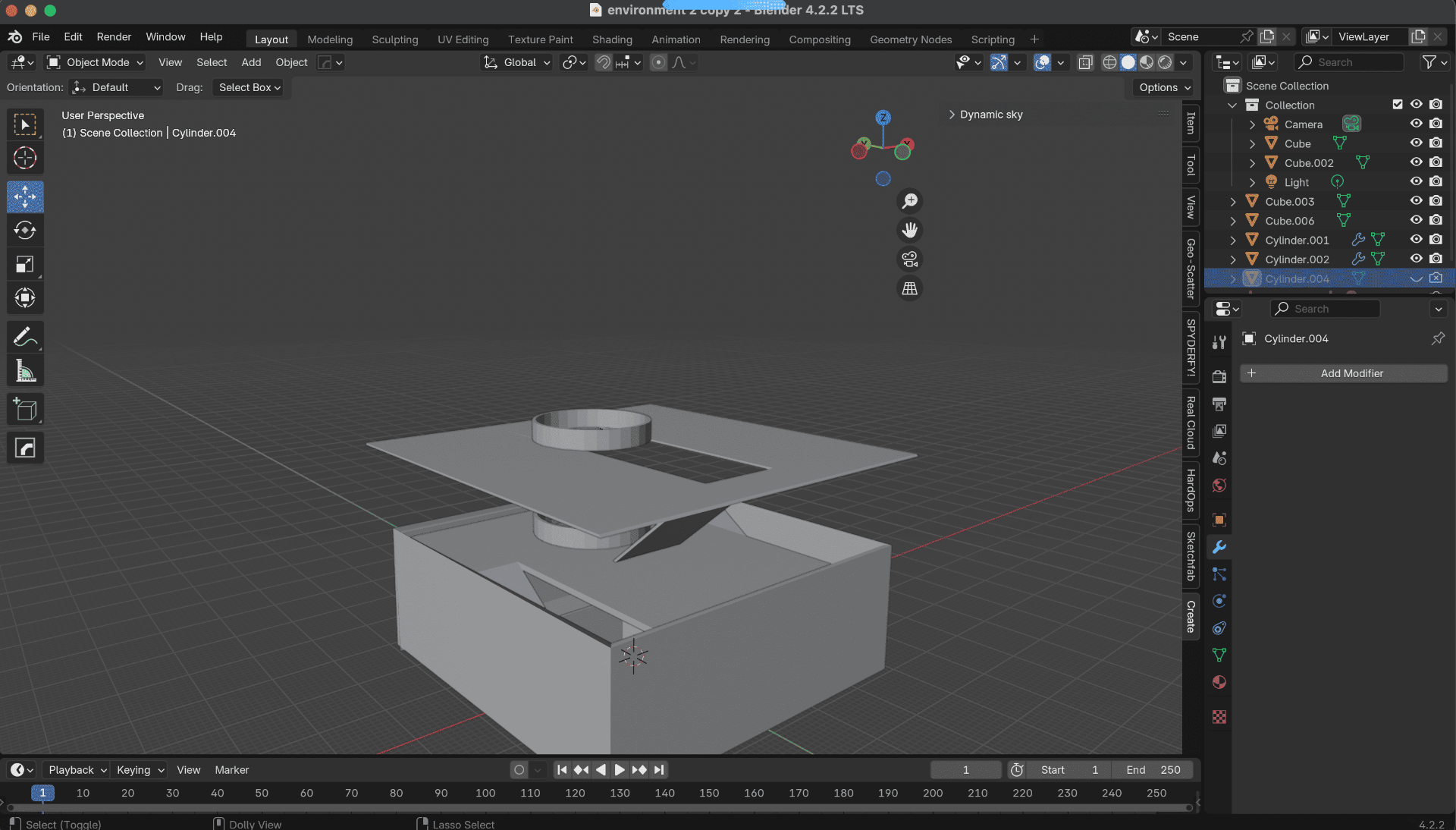This screenshot has height=830, width=1456.
Task: Switch to Shading workspace tab
Action: tap(612, 39)
